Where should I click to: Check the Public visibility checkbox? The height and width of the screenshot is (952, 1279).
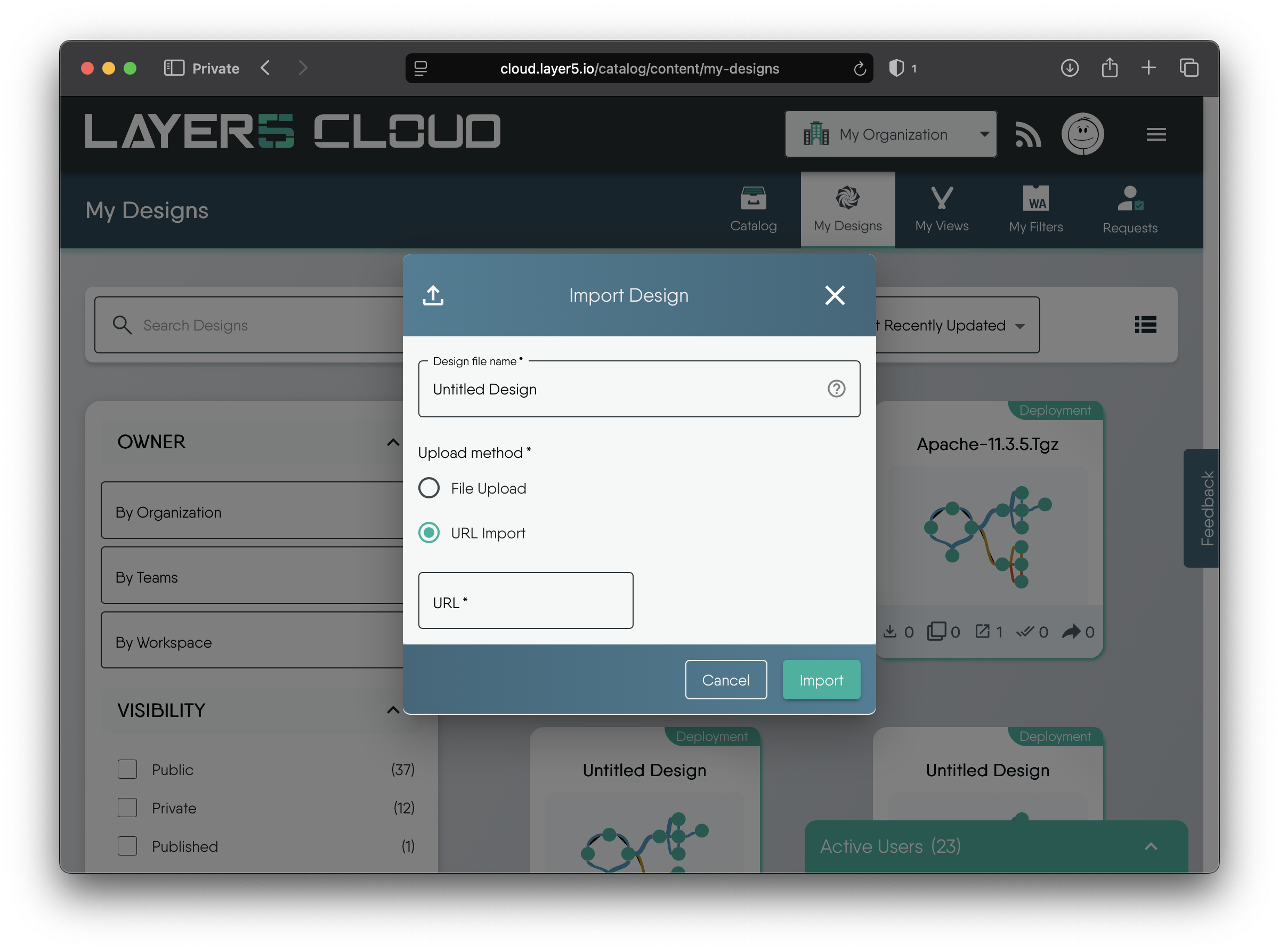point(127,769)
